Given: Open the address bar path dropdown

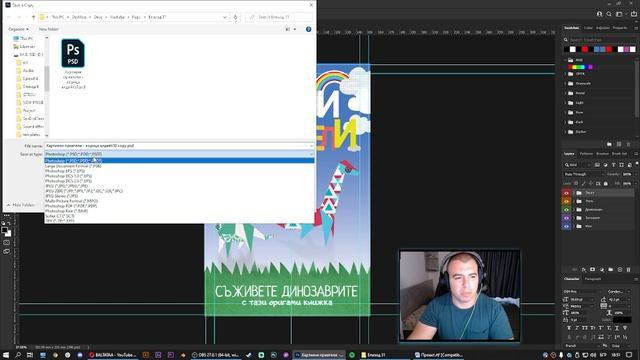Looking at the screenshot, I should [224, 17].
